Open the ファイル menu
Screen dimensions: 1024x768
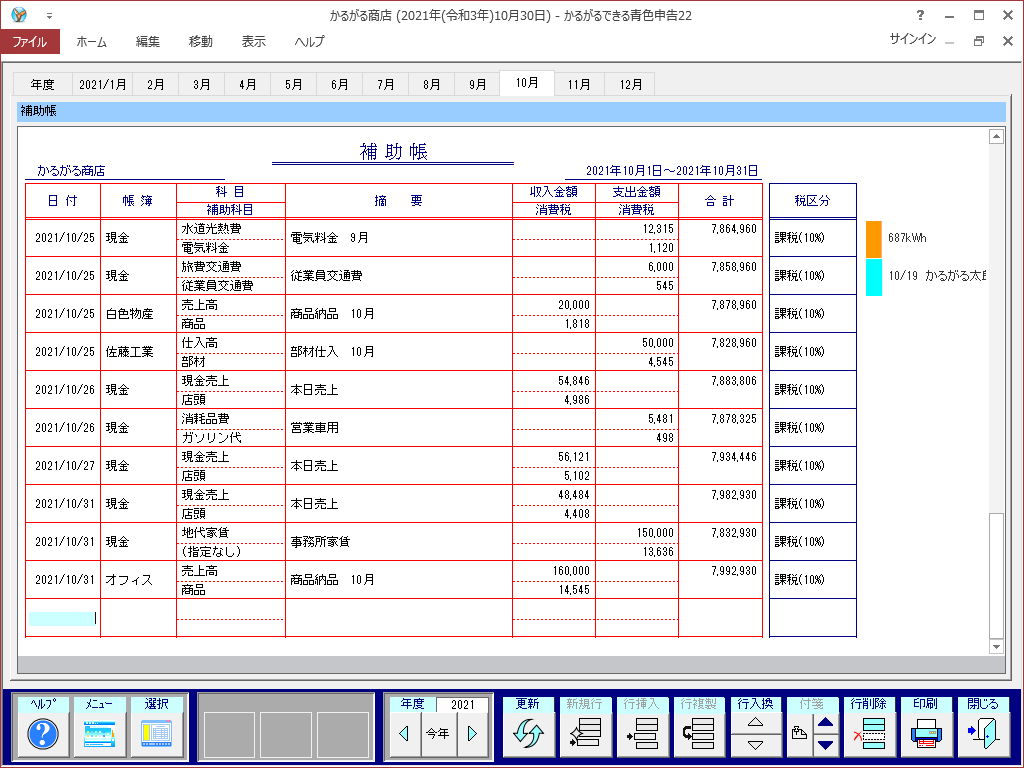[30, 42]
